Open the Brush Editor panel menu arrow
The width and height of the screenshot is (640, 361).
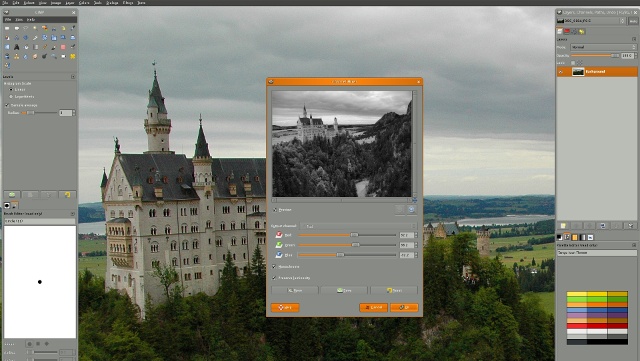(x=73, y=214)
